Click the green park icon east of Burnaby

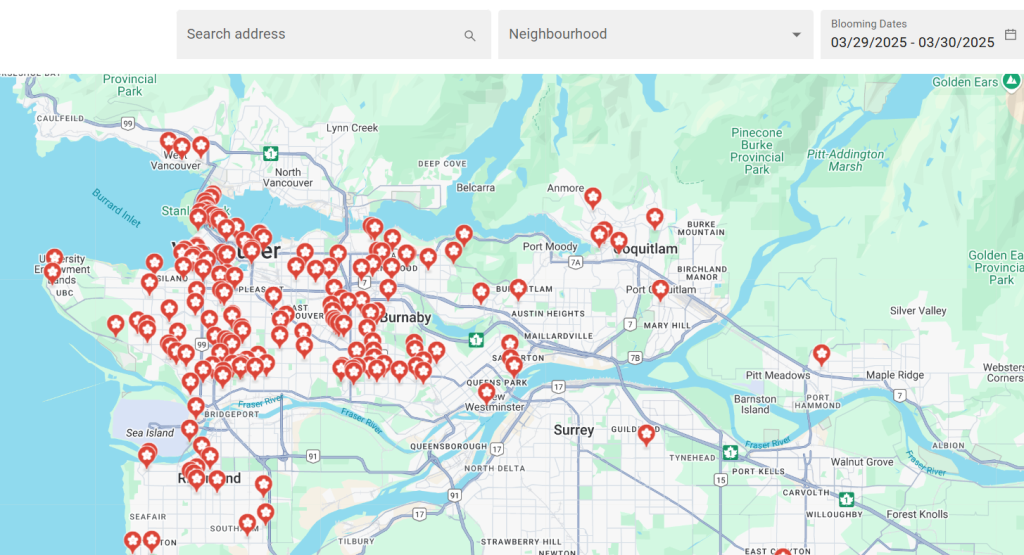tap(476, 340)
